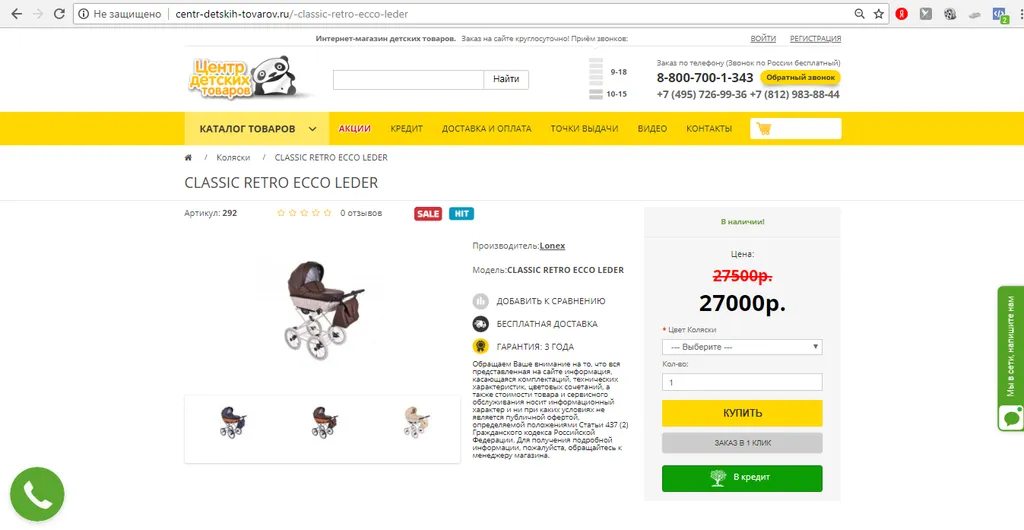Click the add-to-comparison bar chart icon

[481, 301]
